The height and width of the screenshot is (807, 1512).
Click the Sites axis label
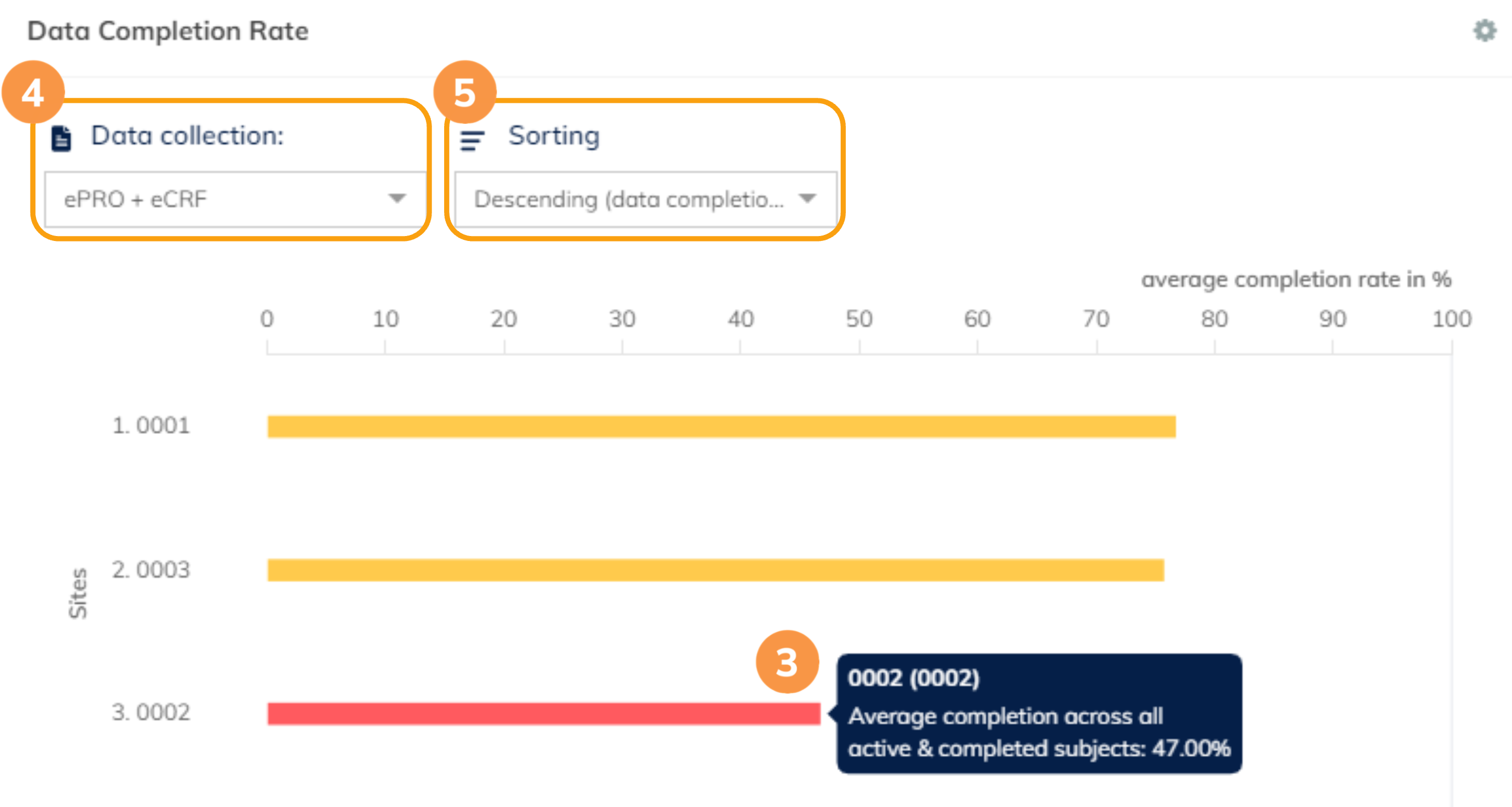tap(78, 593)
